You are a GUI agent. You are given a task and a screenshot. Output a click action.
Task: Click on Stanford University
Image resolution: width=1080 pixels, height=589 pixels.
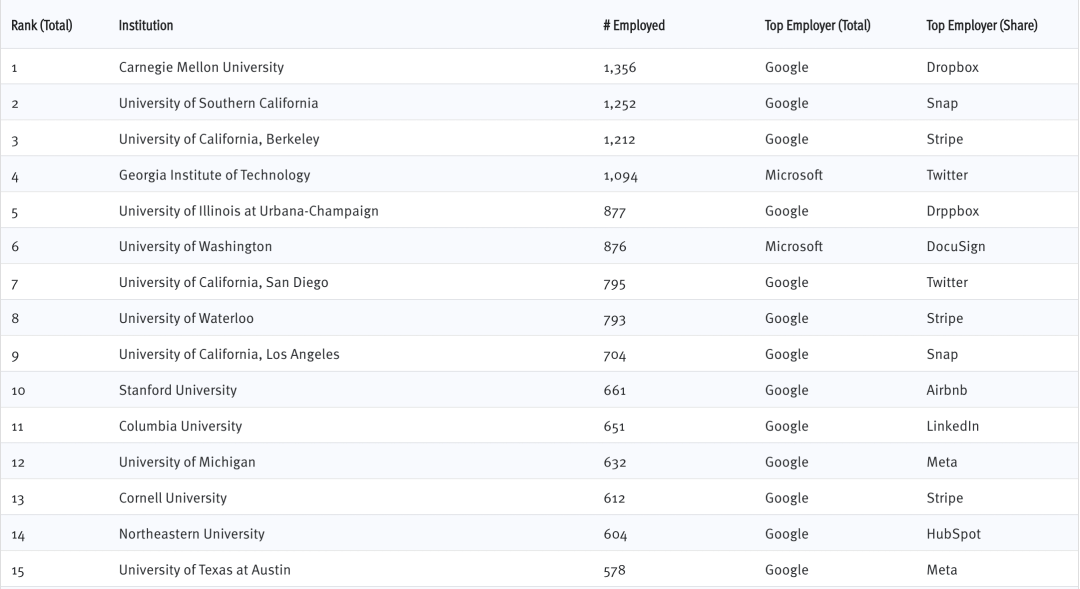(x=178, y=390)
